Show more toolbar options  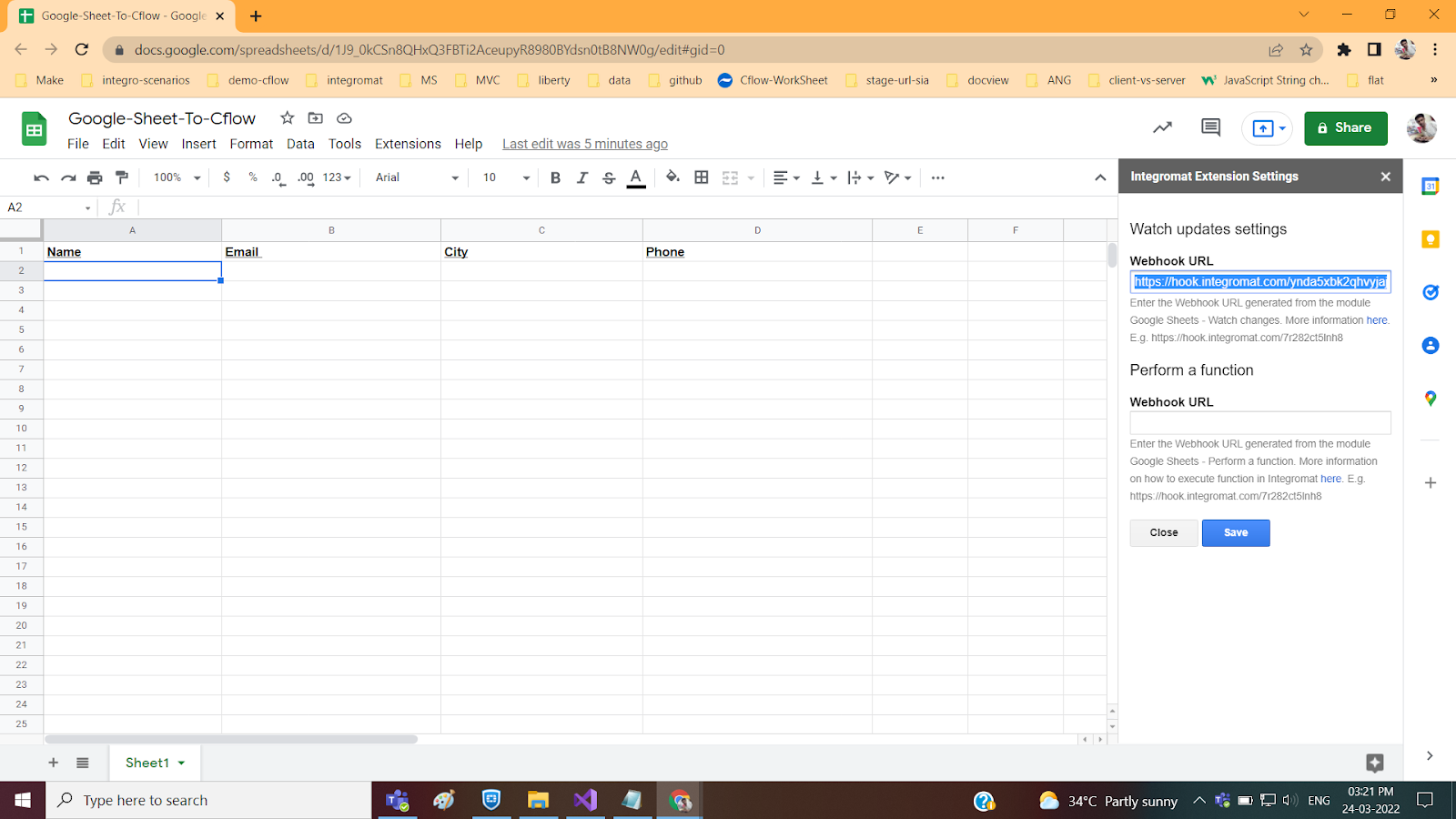(938, 177)
